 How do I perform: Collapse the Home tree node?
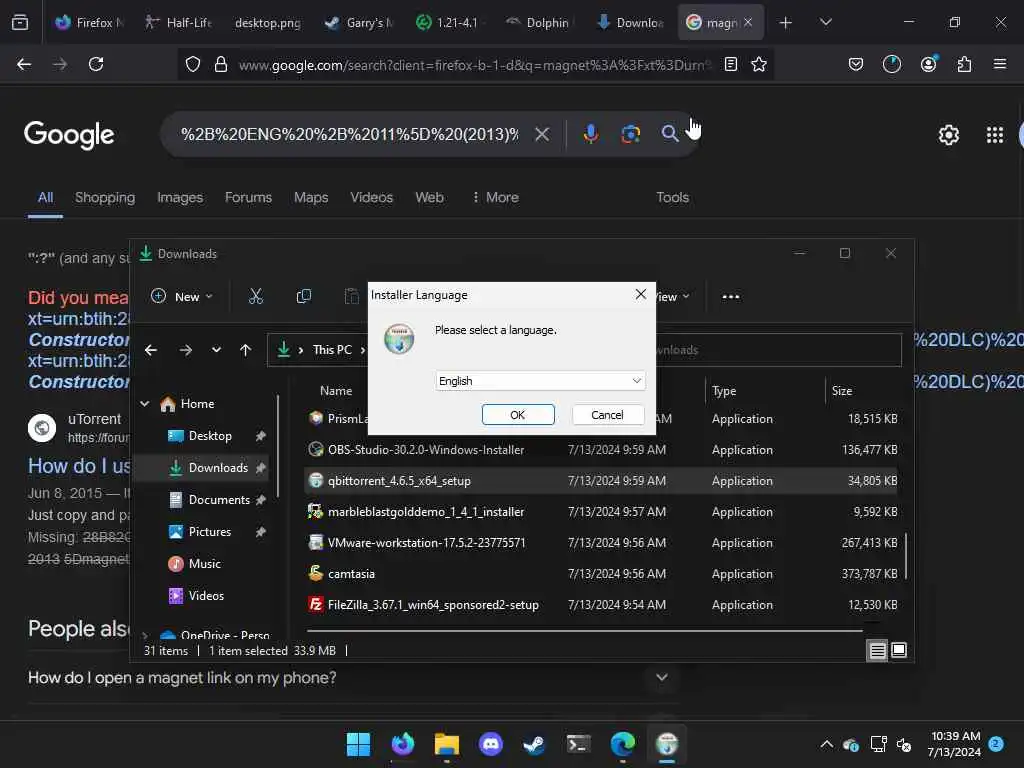point(145,404)
